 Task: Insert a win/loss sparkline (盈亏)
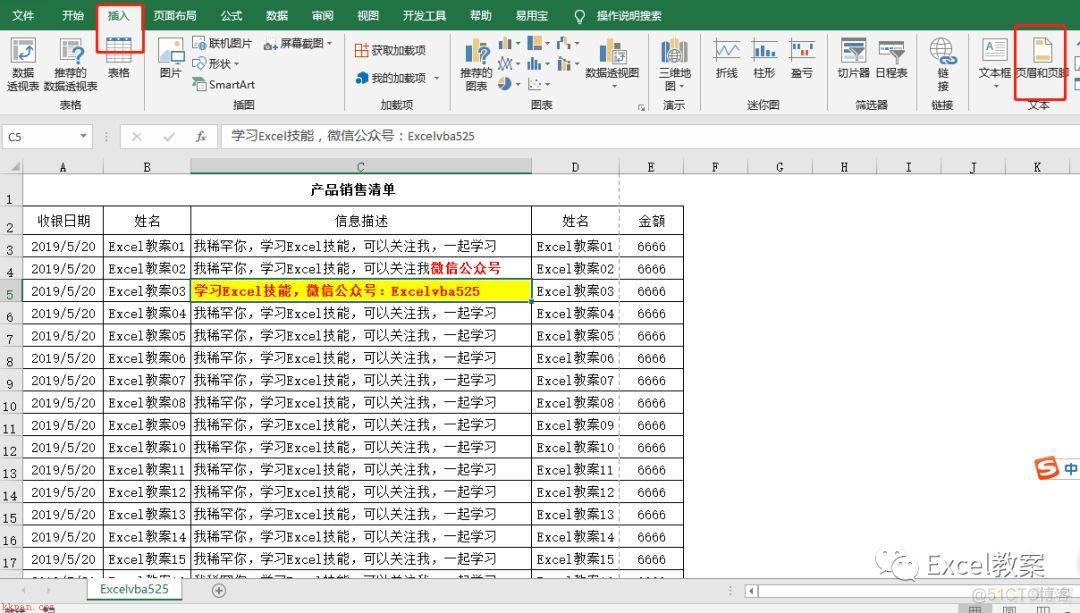(x=802, y=59)
